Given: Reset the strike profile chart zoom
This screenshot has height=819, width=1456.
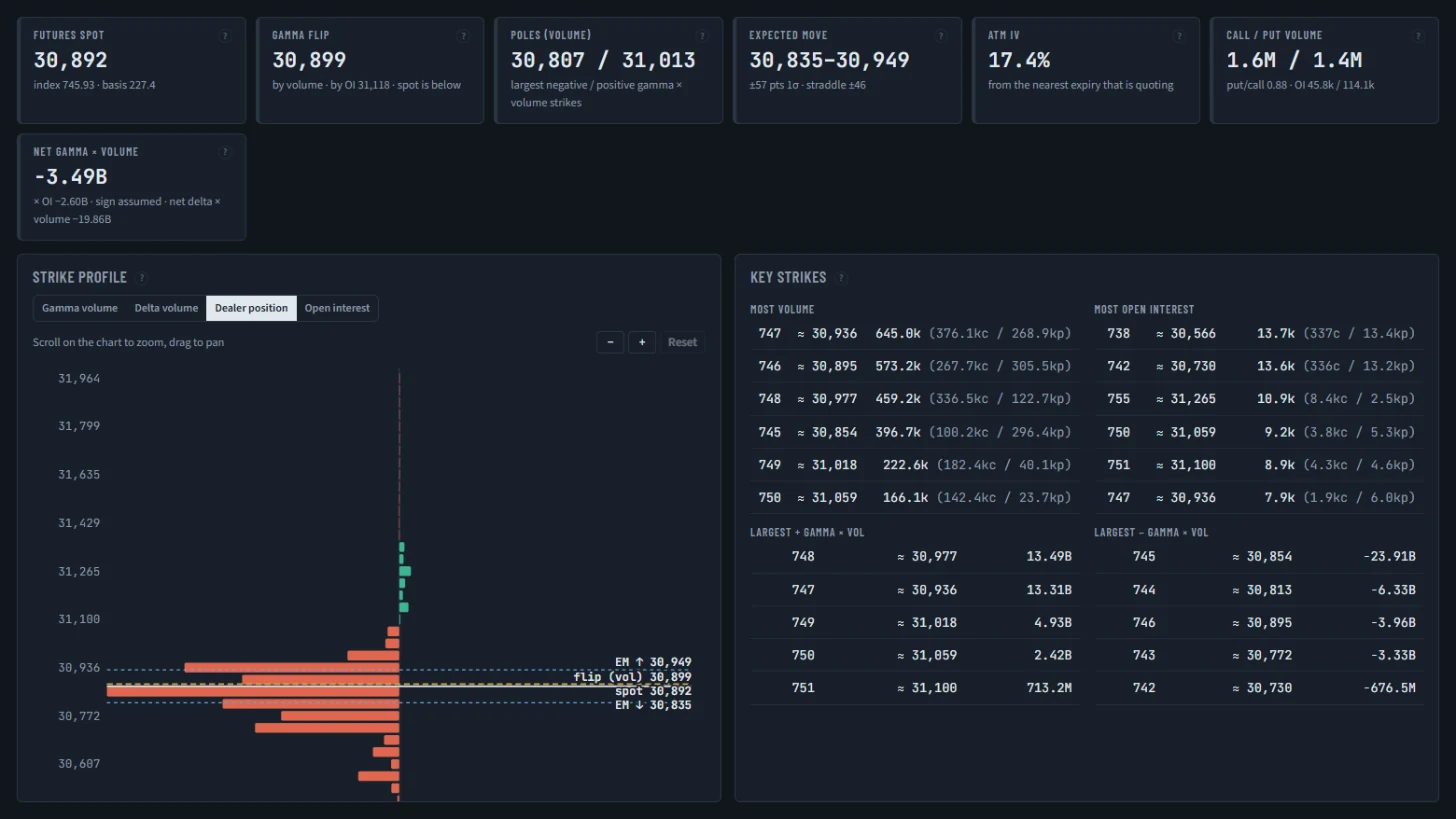Looking at the screenshot, I should 683,342.
